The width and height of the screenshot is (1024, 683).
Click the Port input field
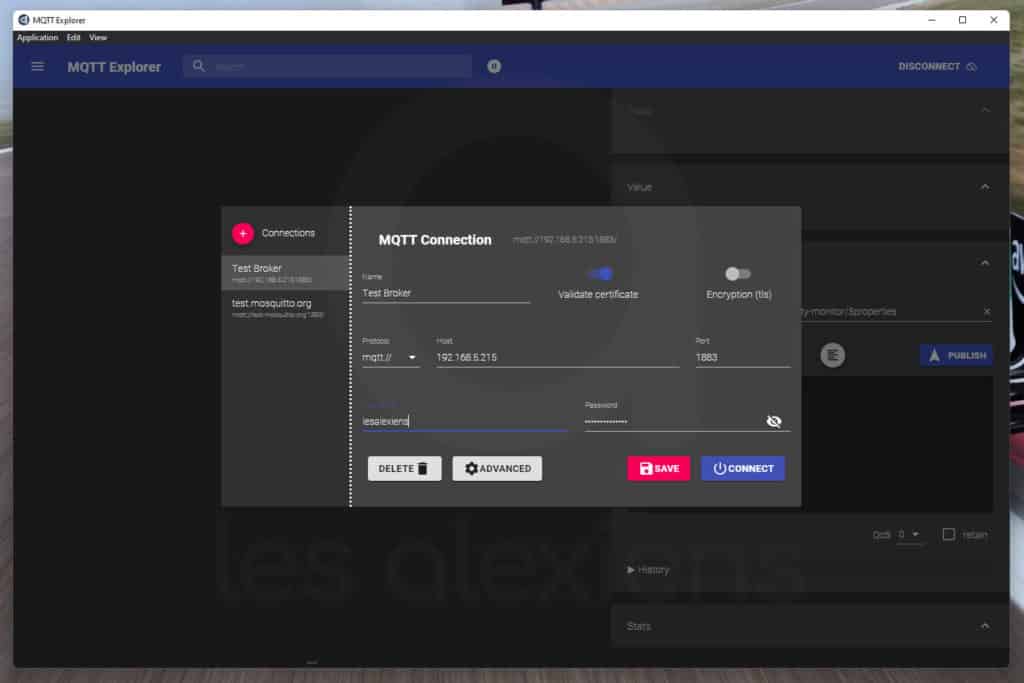point(743,357)
